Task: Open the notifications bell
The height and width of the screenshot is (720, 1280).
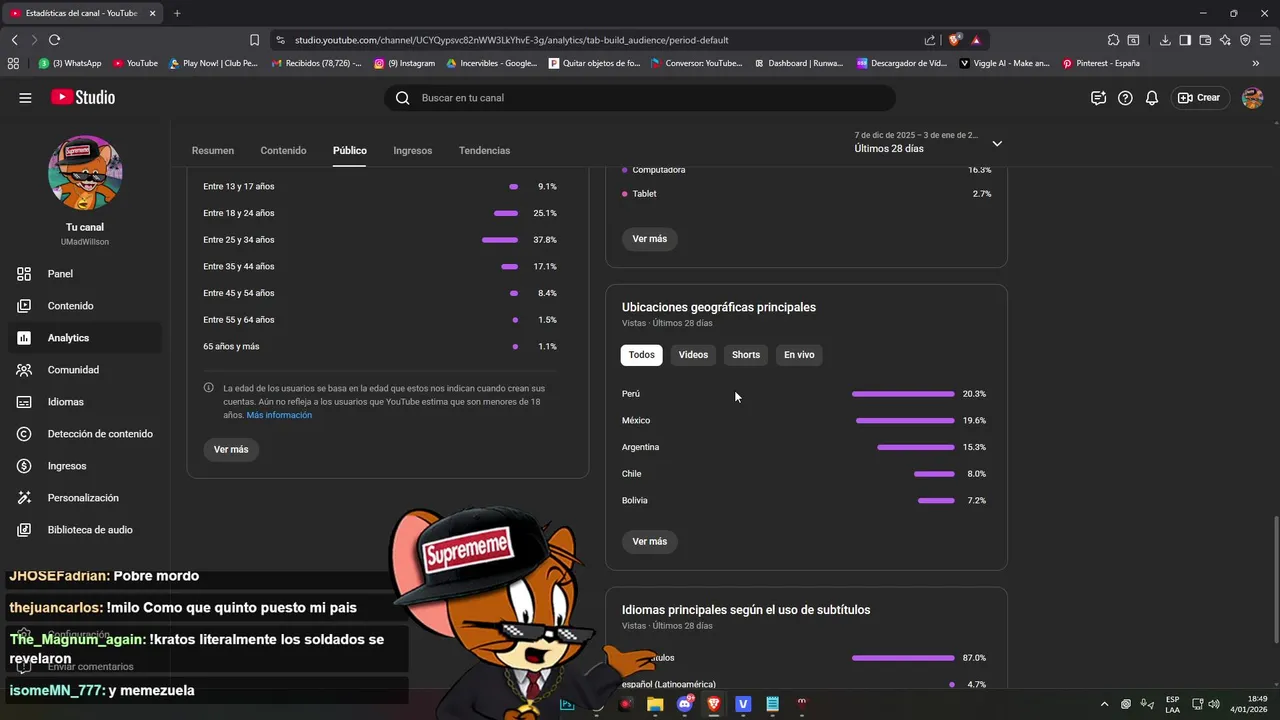Action: tap(1152, 98)
